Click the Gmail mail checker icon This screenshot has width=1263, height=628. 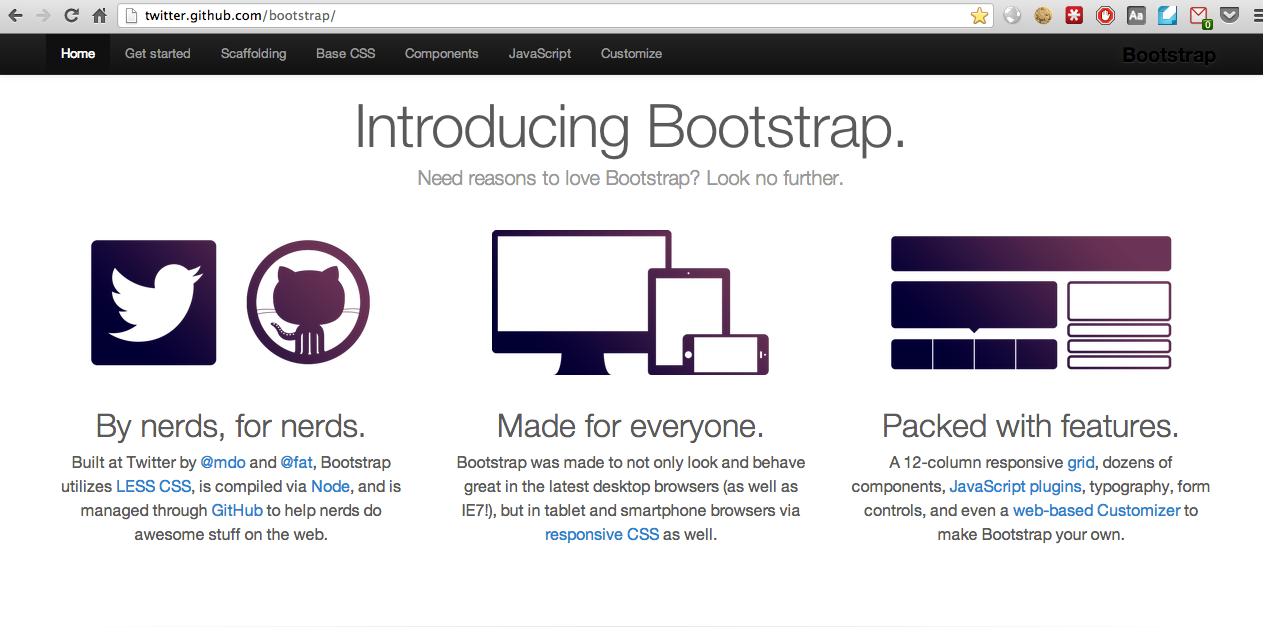1199,16
